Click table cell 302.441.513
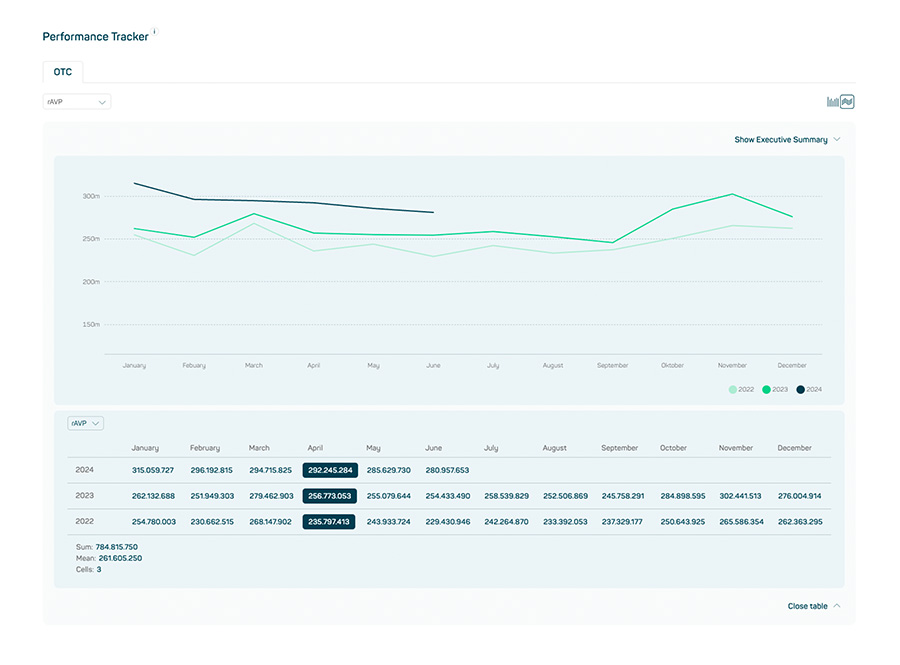This screenshot has width=900, height=665. [740, 496]
